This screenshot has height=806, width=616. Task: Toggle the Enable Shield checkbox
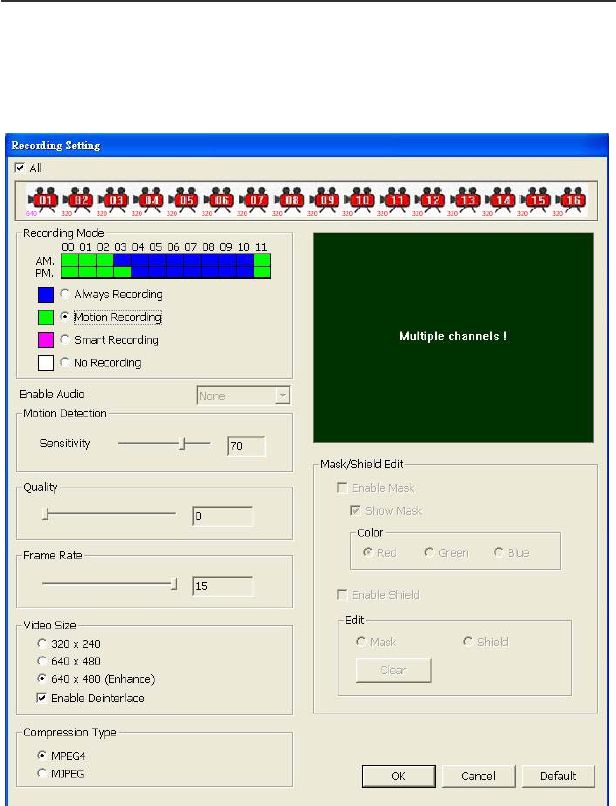pyautogui.click(x=342, y=594)
